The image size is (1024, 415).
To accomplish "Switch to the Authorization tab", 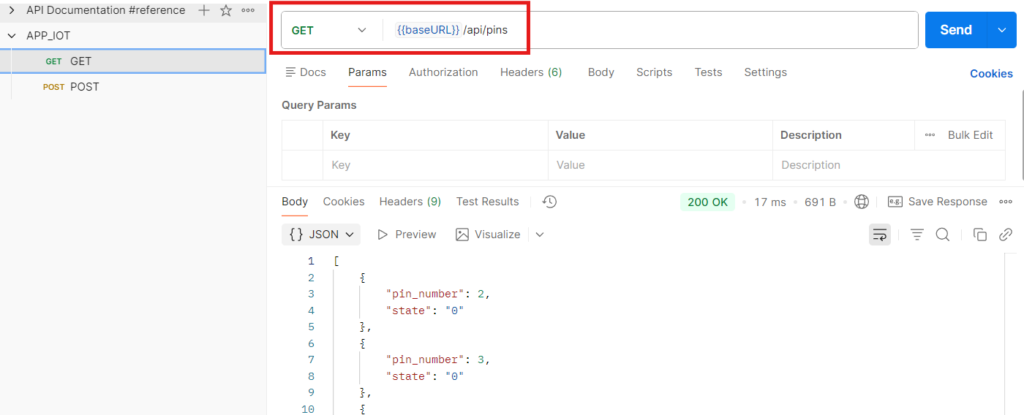I will click(x=443, y=72).
